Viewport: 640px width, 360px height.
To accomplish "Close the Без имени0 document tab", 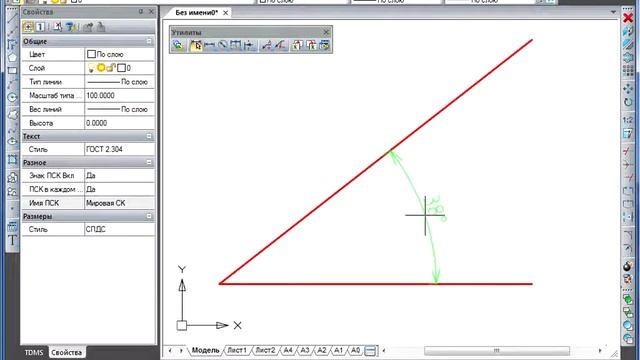I will pyautogui.click(x=225, y=13).
